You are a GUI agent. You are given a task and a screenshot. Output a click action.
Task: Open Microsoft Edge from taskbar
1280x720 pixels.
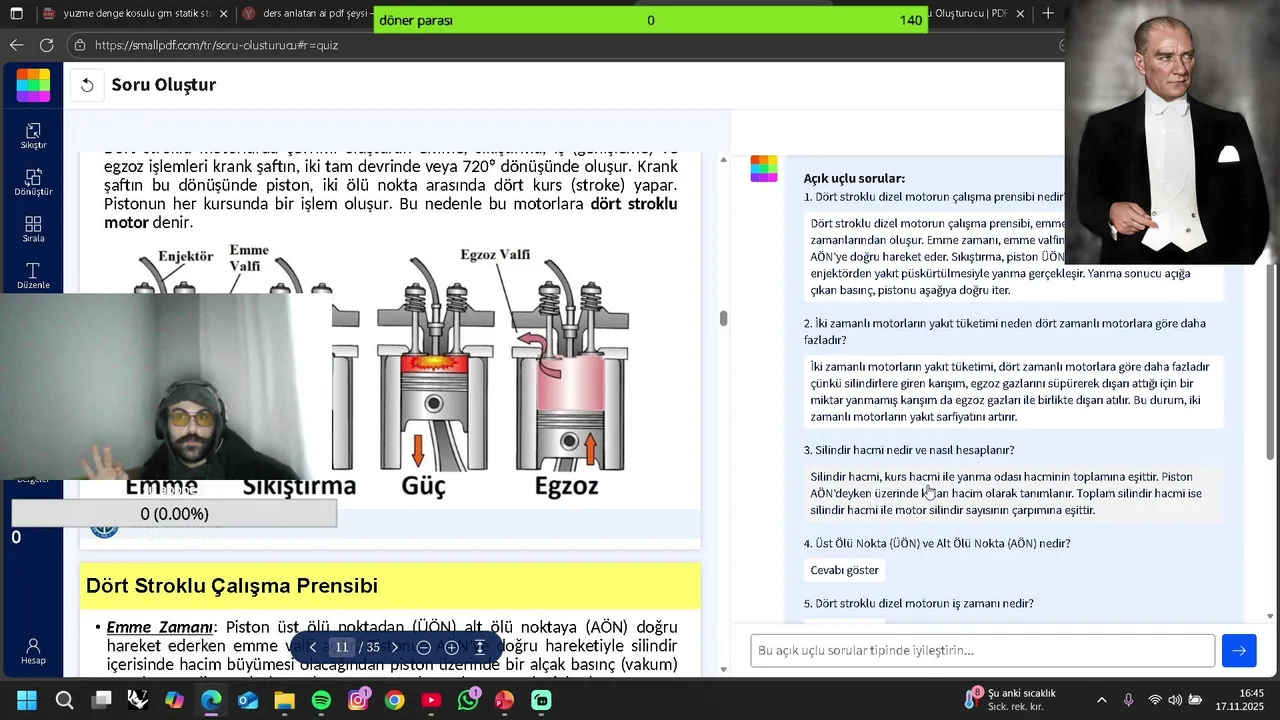(211, 700)
